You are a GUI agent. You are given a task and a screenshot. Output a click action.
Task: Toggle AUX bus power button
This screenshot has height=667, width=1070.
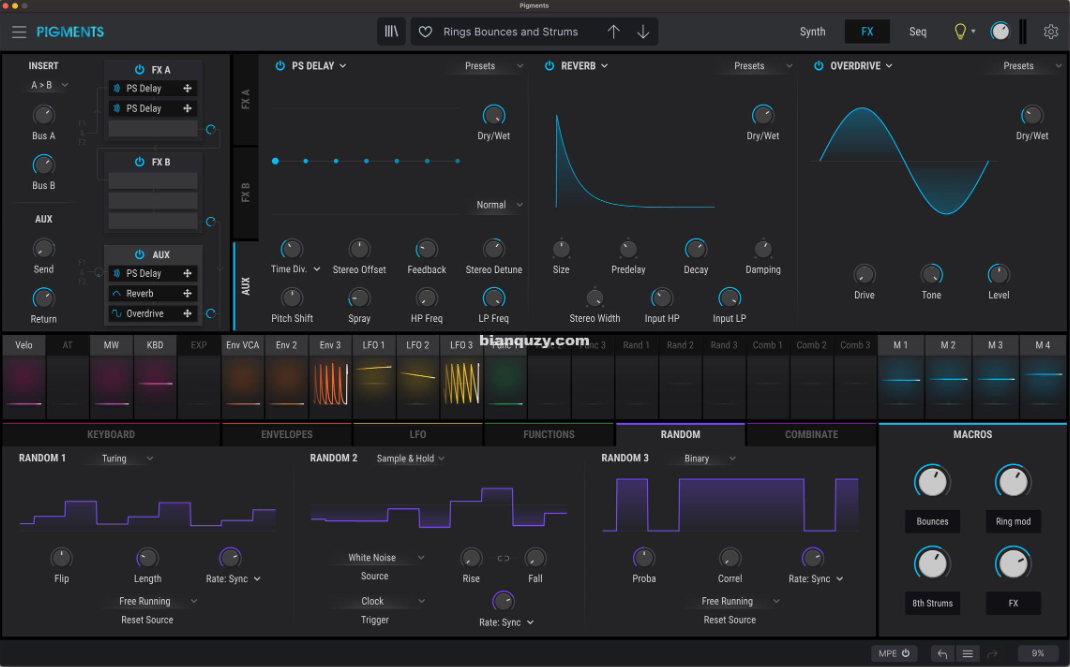point(139,255)
